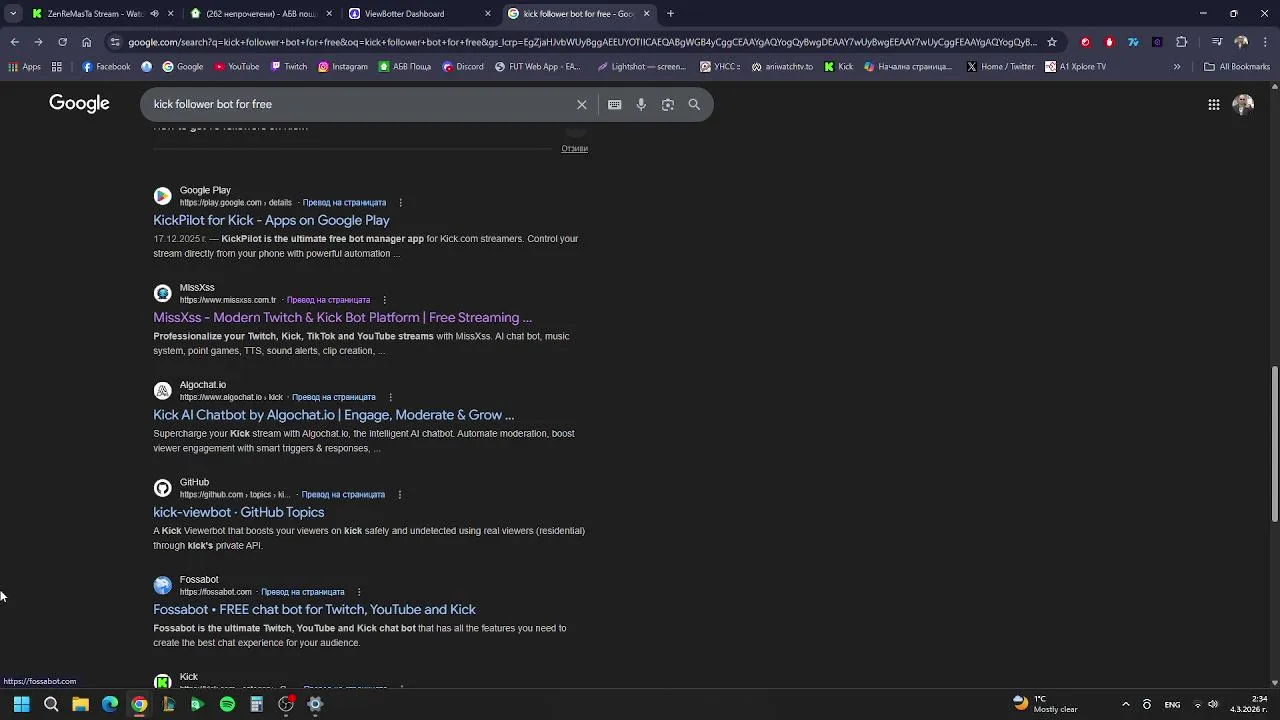This screenshot has width=1280, height=720.
Task: Focus the Google search input field
Action: tap(360, 104)
